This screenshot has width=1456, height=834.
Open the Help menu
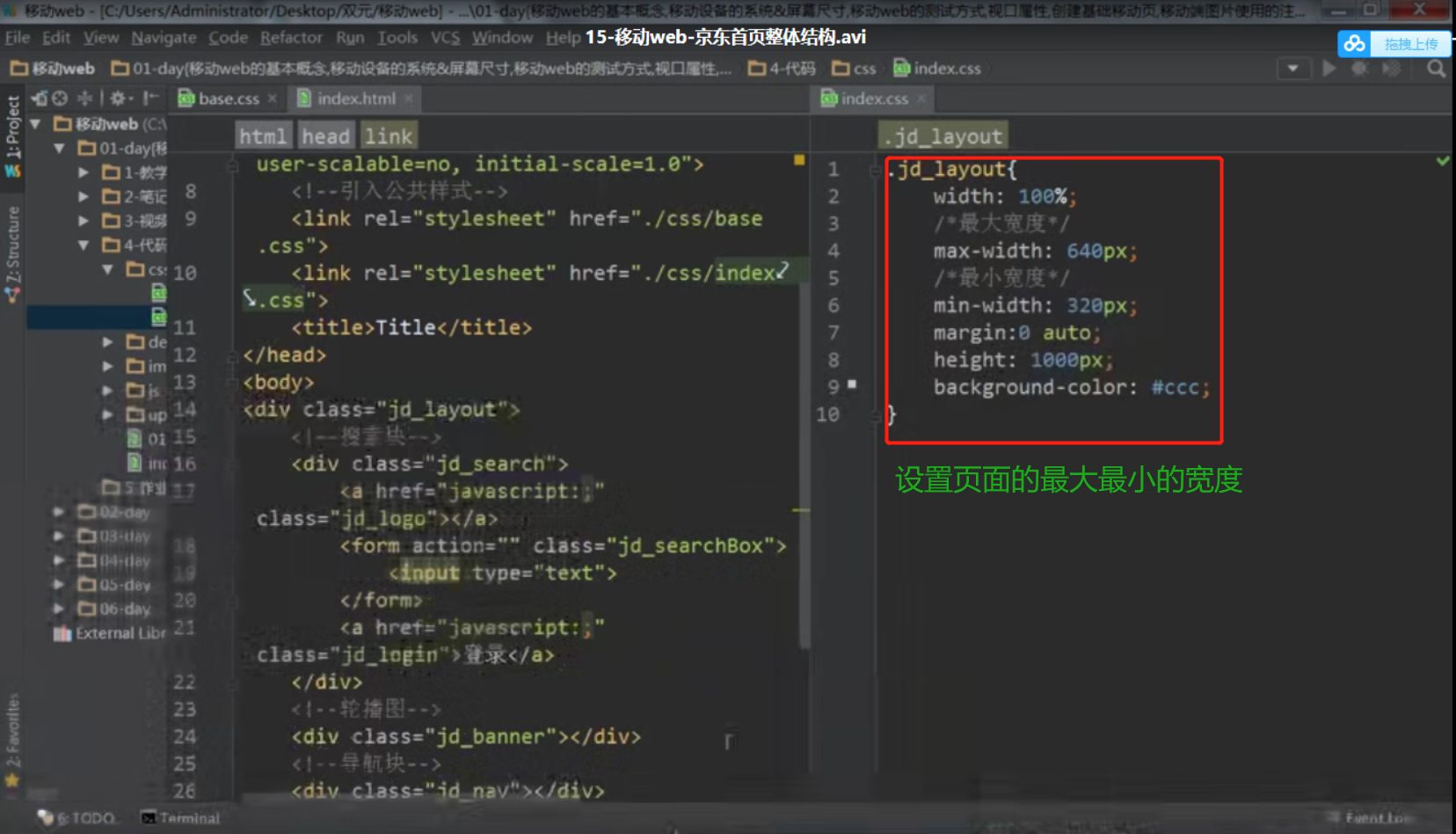[x=562, y=38]
